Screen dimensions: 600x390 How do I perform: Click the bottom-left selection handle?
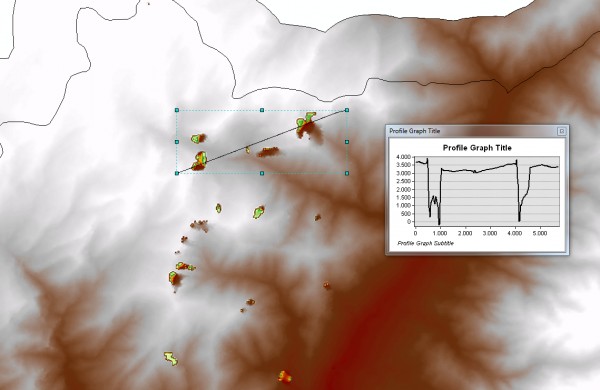coord(177,173)
